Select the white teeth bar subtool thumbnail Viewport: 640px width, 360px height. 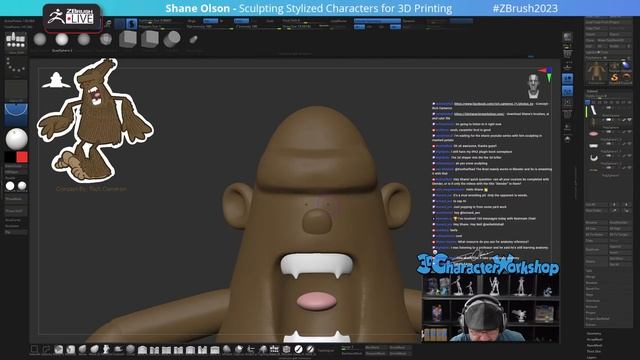coord(593,146)
